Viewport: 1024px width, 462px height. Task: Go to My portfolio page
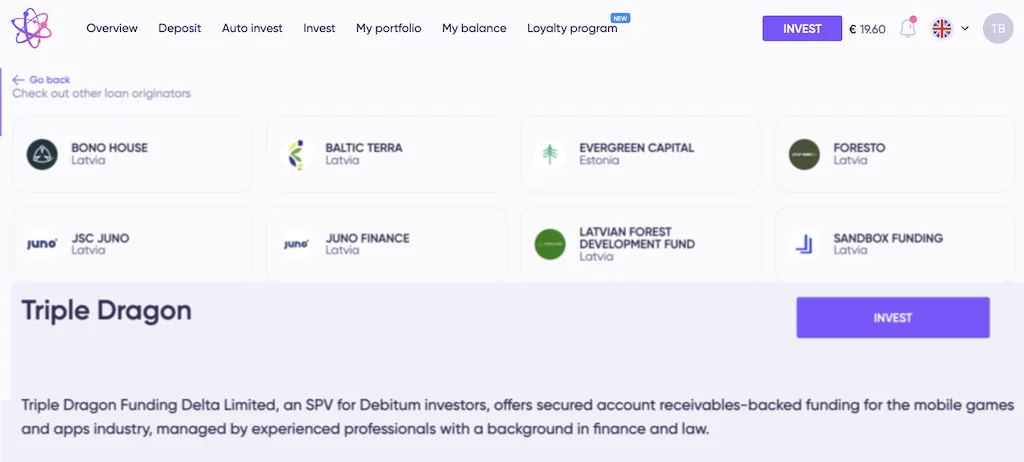pos(388,28)
